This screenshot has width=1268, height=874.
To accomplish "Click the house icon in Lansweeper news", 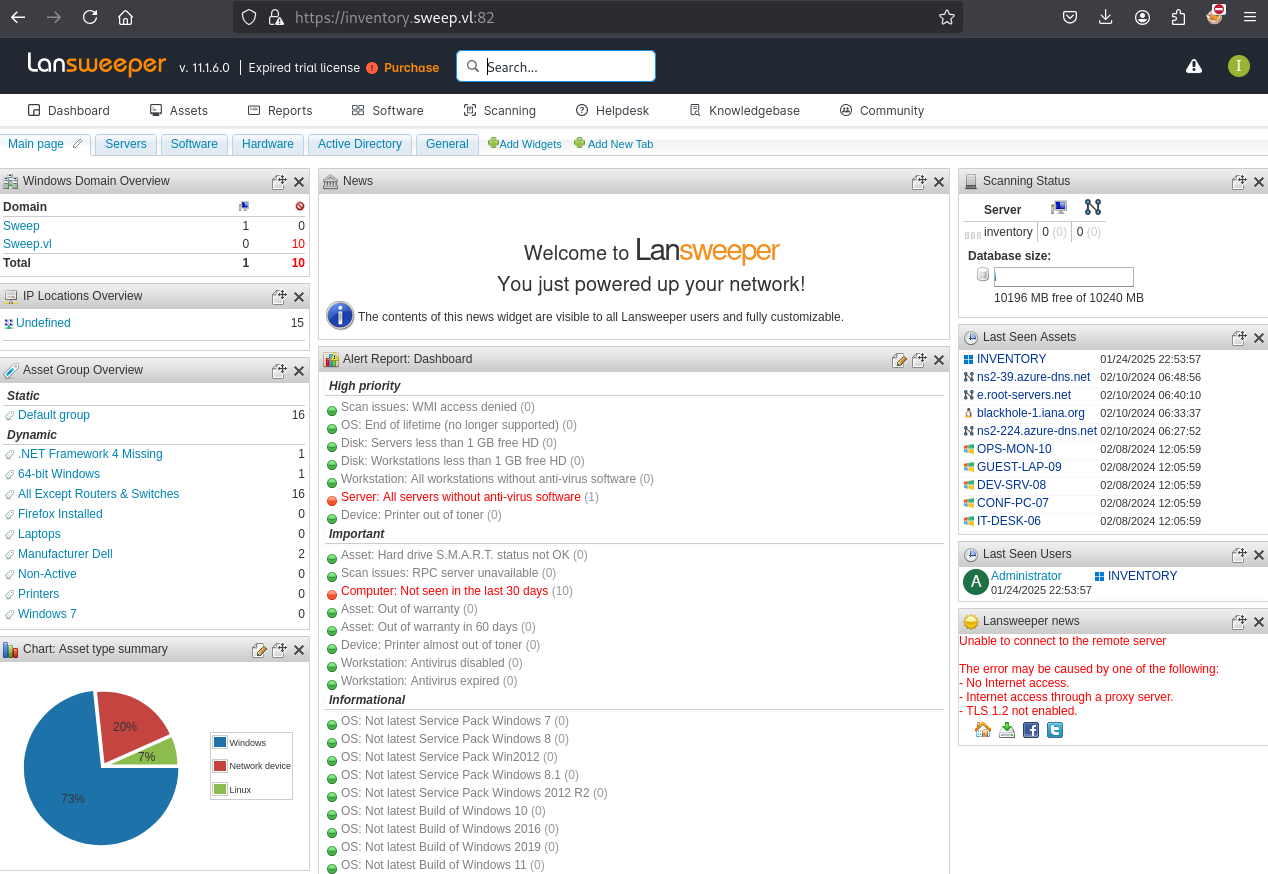I will [983, 730].
